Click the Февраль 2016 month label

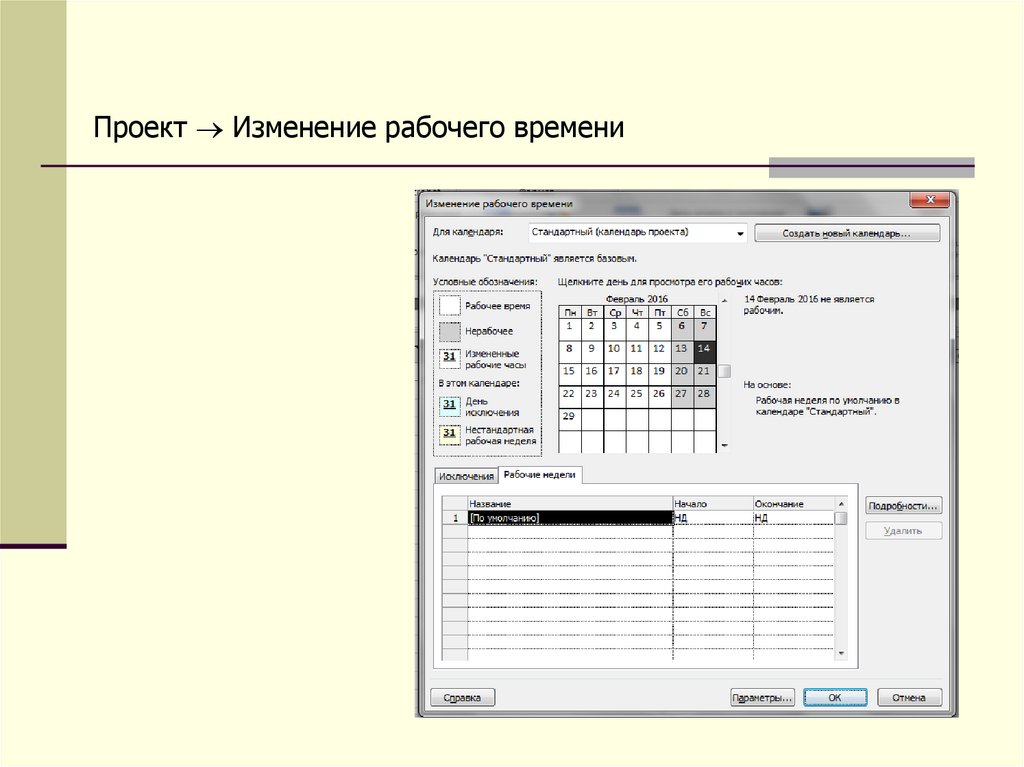637,299
